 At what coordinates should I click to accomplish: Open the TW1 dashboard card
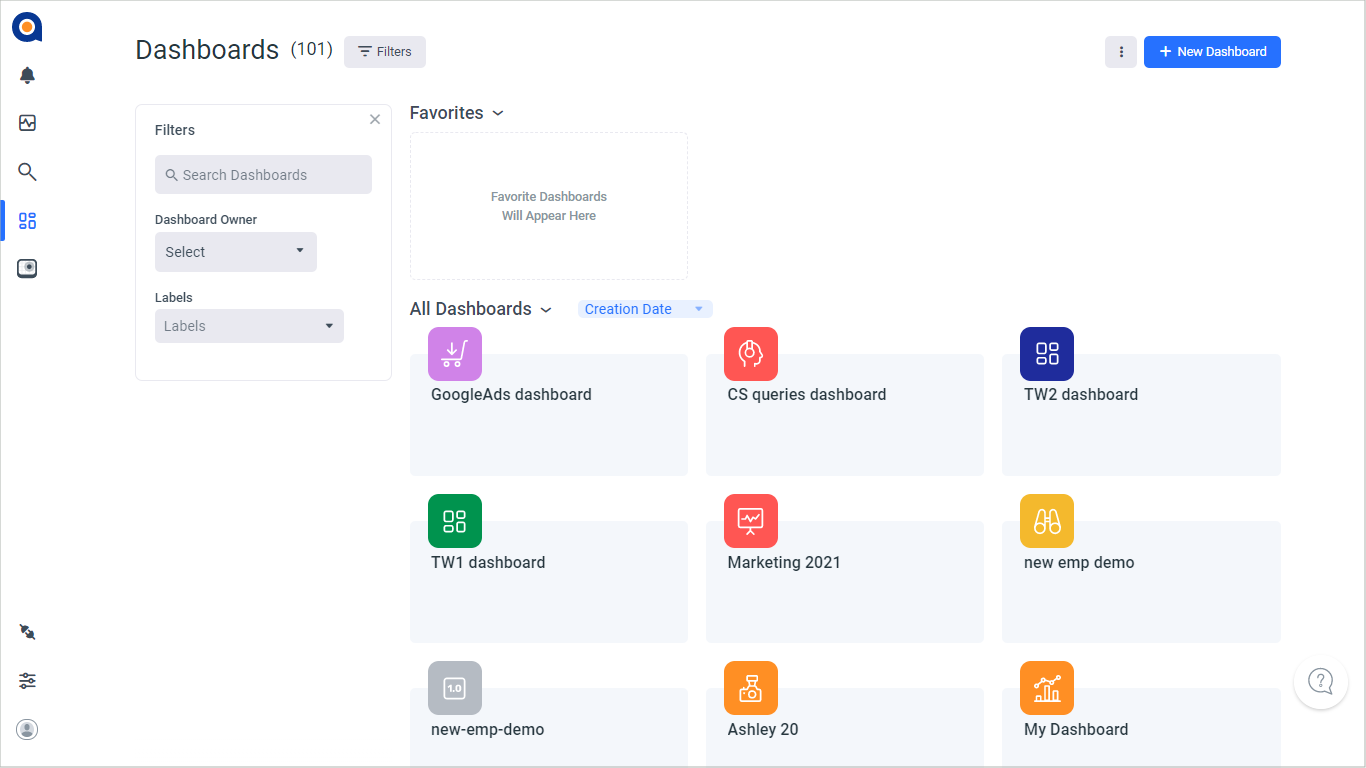pos(549,582)
